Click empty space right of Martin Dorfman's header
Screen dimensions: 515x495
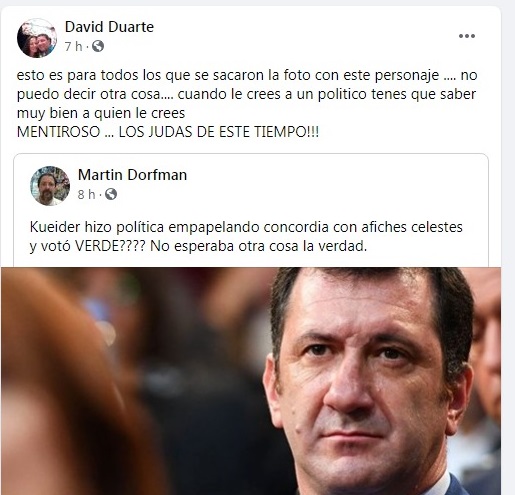(333, 185)
